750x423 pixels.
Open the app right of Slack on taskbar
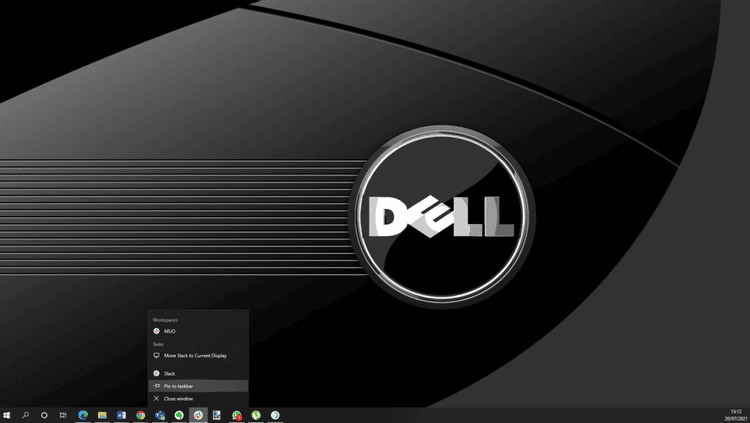[217, 415]
